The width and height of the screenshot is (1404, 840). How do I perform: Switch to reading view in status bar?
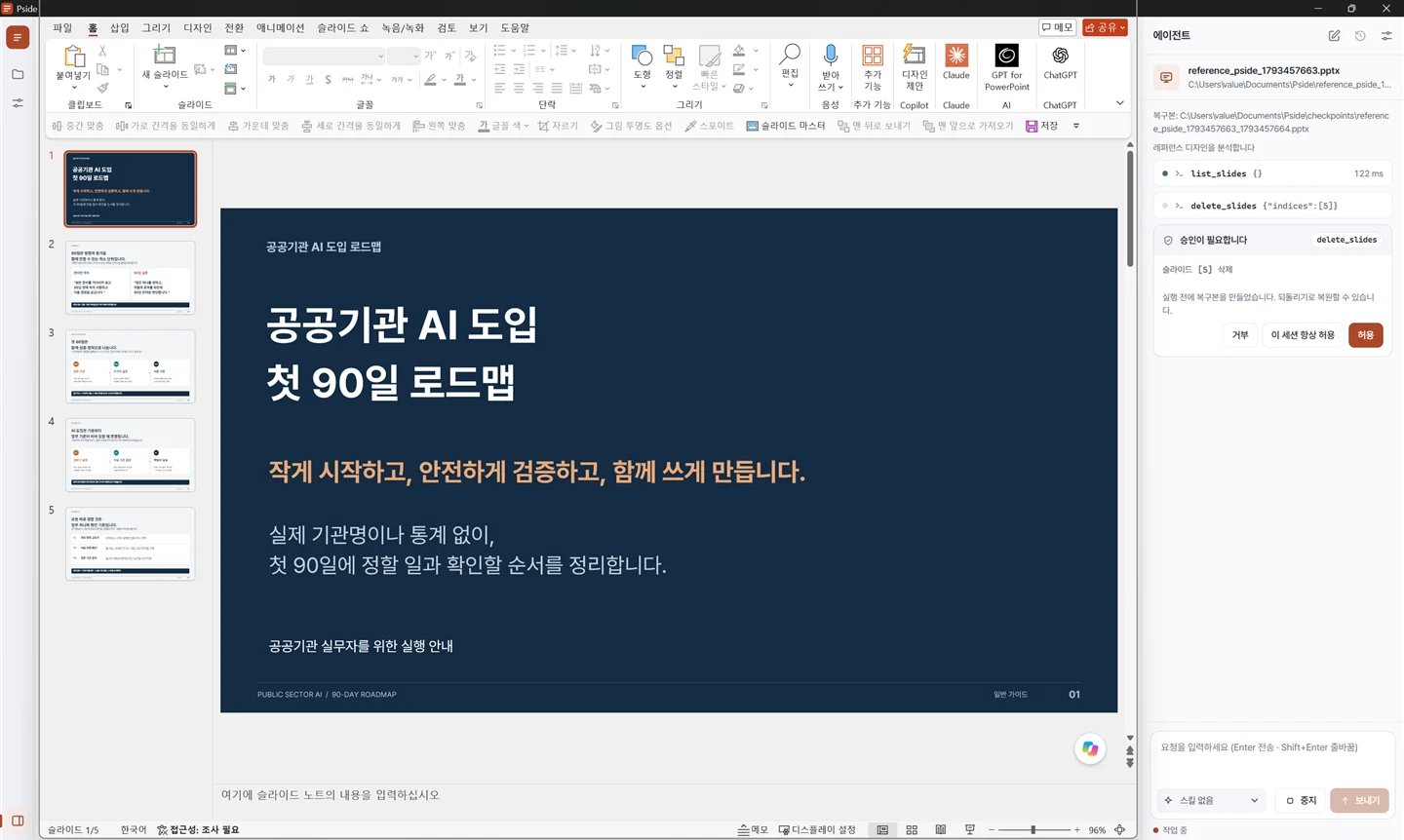pyautogui.click(x=941, y=829)
